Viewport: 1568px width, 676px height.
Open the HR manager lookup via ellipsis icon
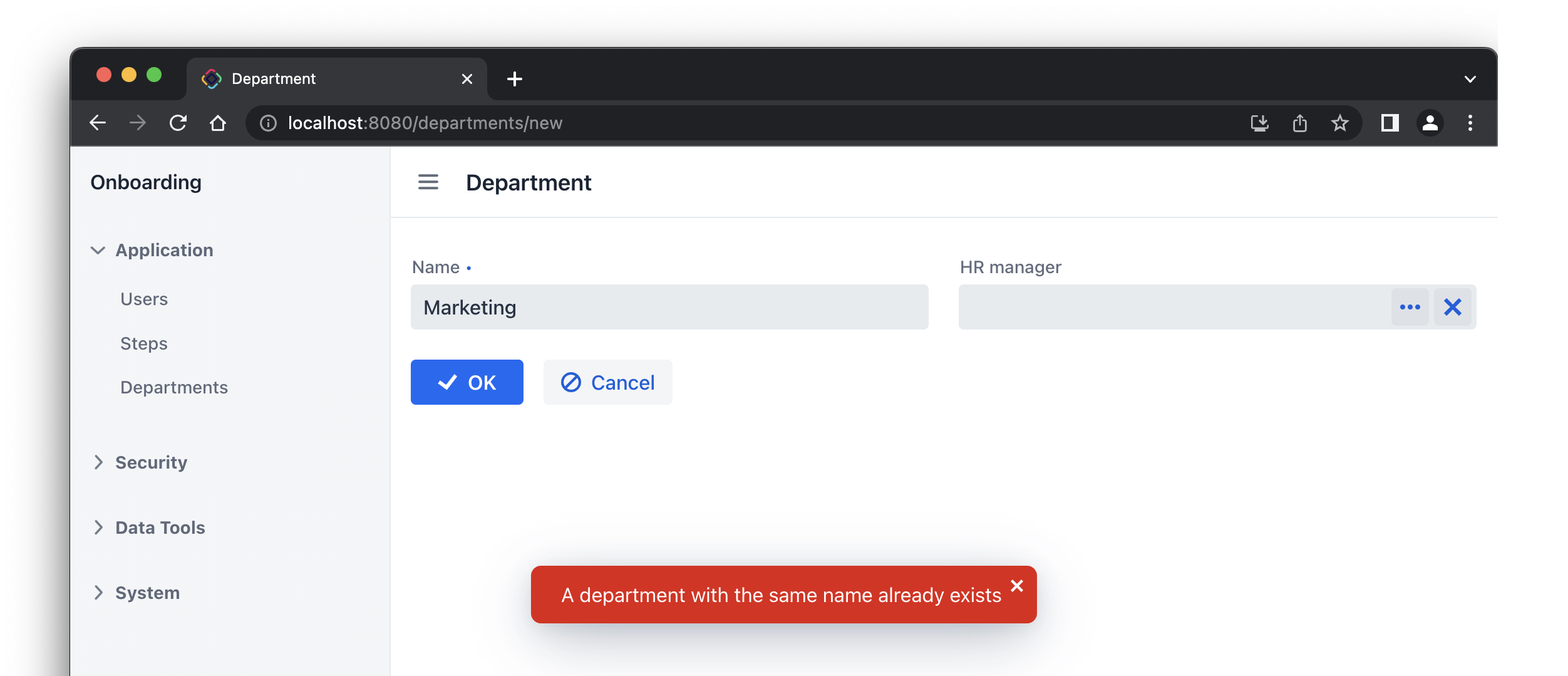pyautogui.click(x=1410, y=307)
